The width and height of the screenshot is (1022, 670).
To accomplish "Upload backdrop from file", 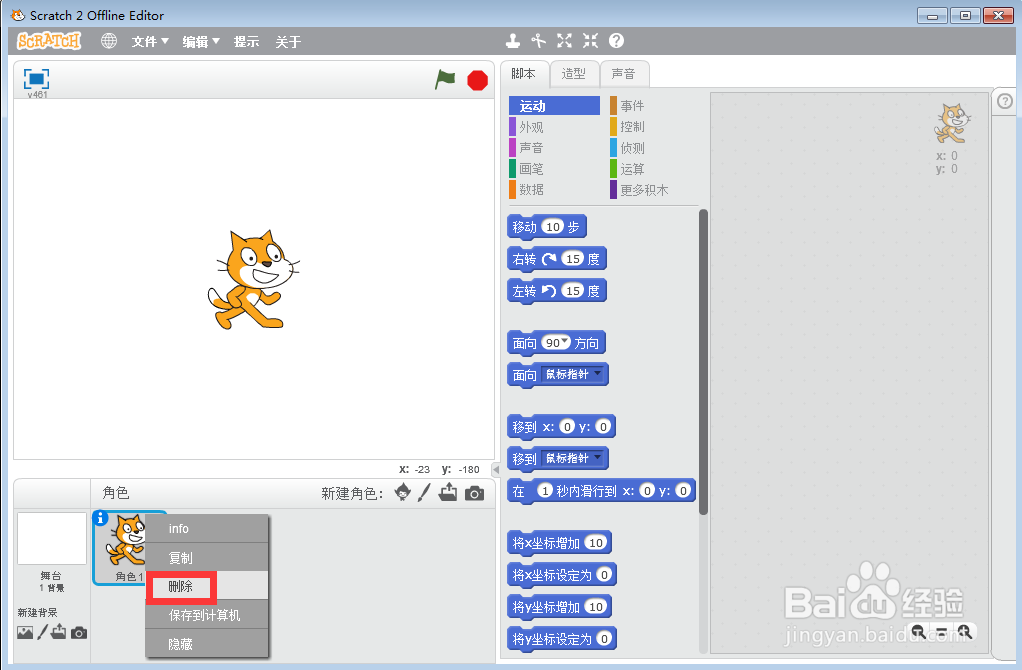I will [59, 632].
